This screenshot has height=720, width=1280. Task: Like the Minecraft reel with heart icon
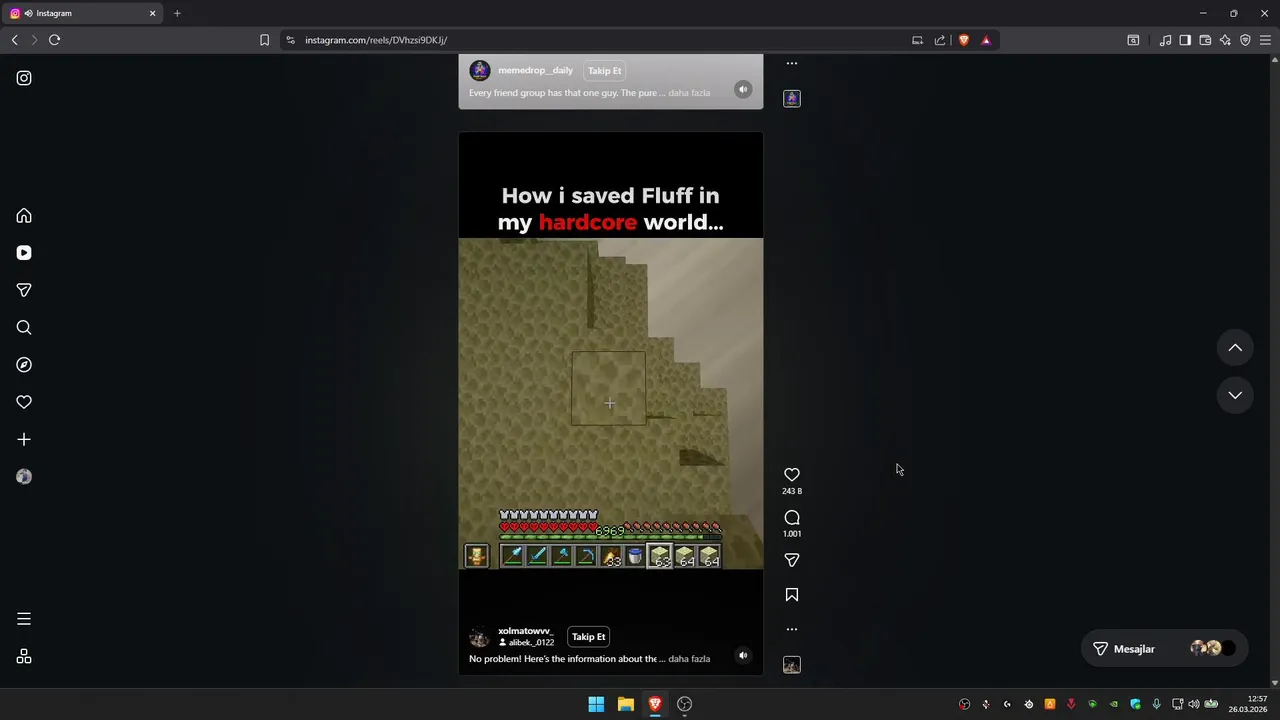pyautogui.click(x=792, y=475)
